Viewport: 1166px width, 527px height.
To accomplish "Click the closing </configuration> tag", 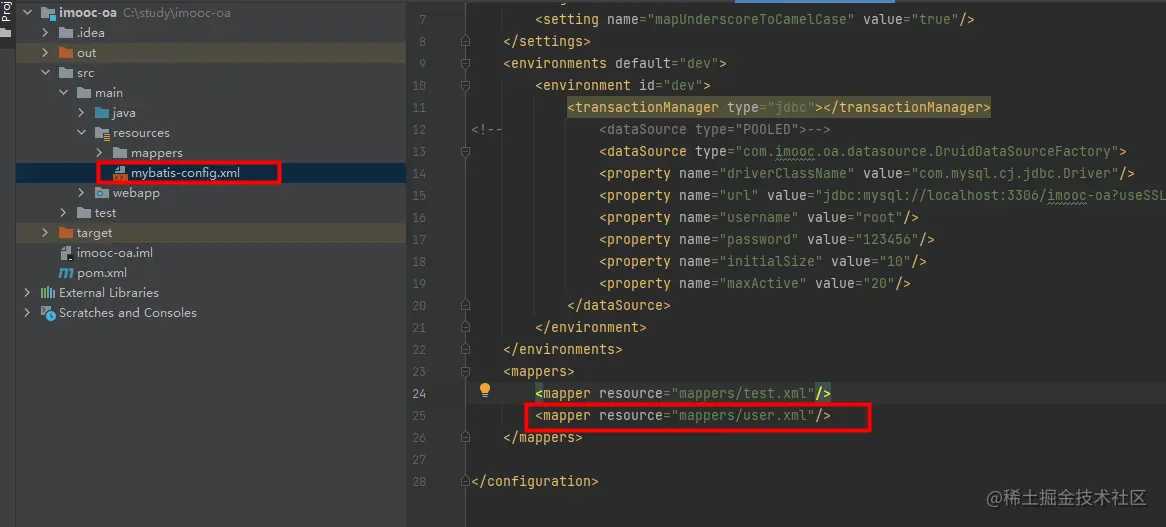I will point(535,481).
